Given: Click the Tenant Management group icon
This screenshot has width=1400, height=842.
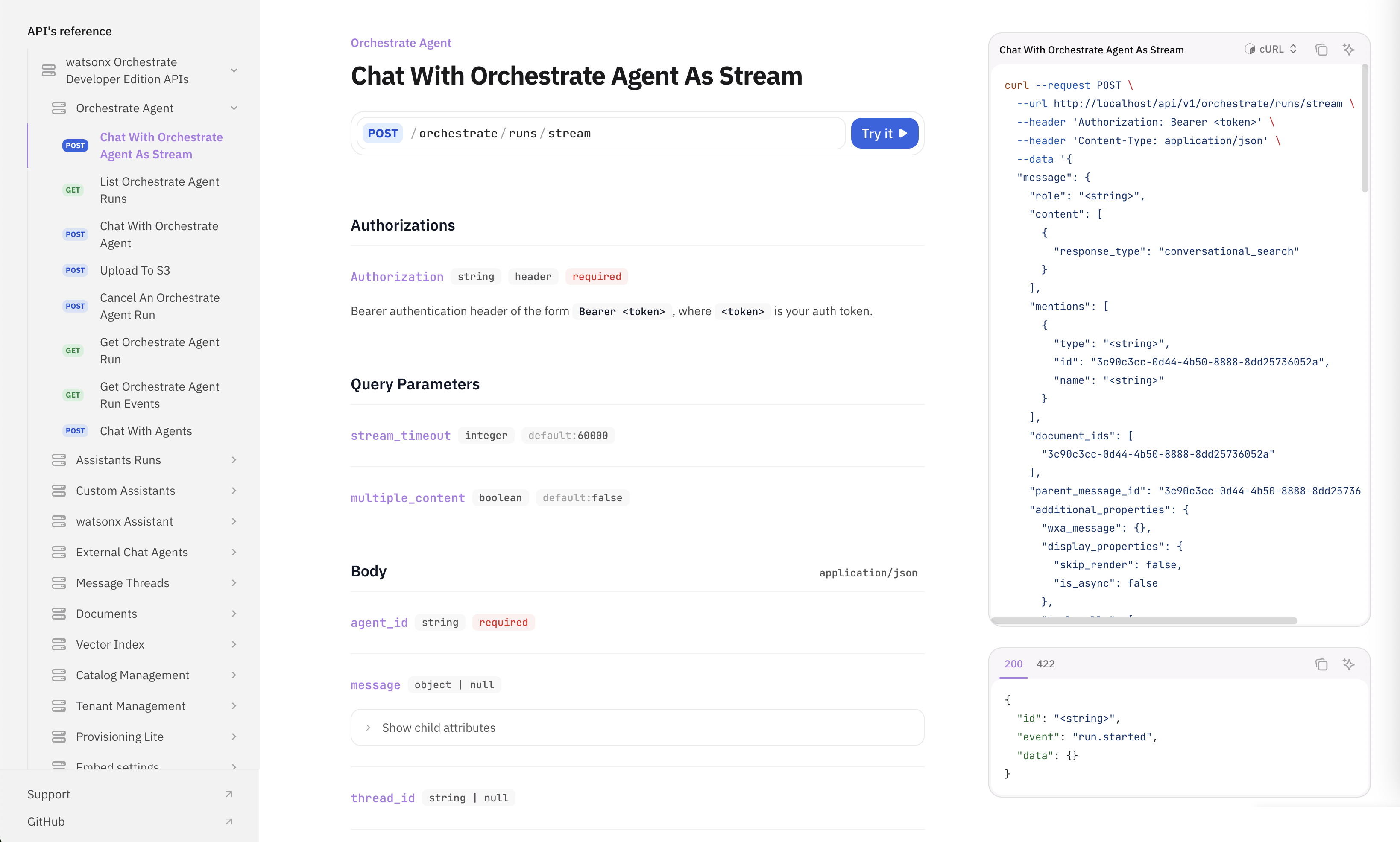Looking at the screenshot, I should pyautogui.click(x=59, y=706).
